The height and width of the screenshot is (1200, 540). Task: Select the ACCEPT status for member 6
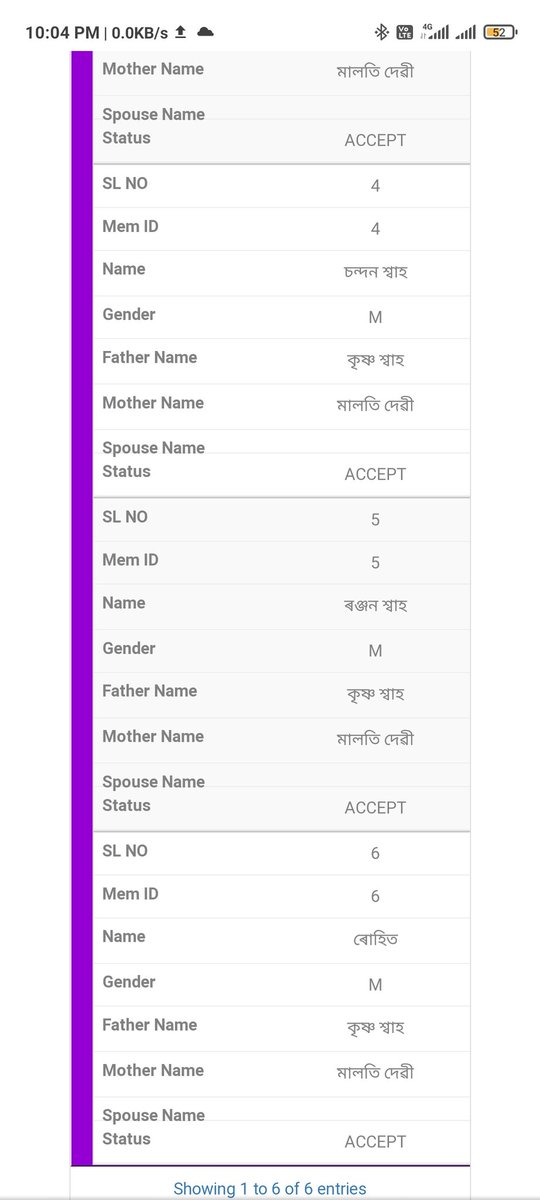coord(375,1142)
